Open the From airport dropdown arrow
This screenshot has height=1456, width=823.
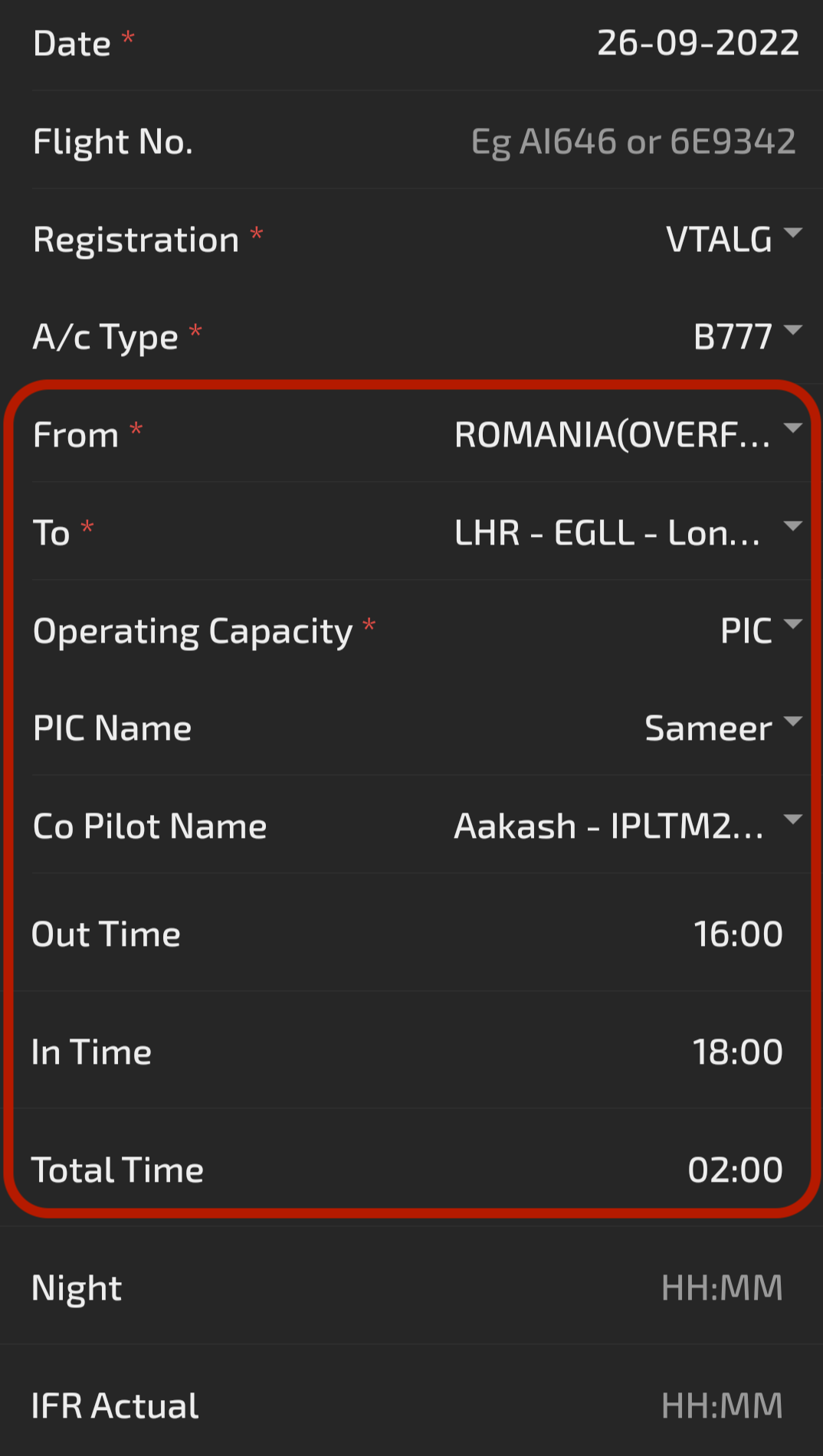tap(793, 427)
